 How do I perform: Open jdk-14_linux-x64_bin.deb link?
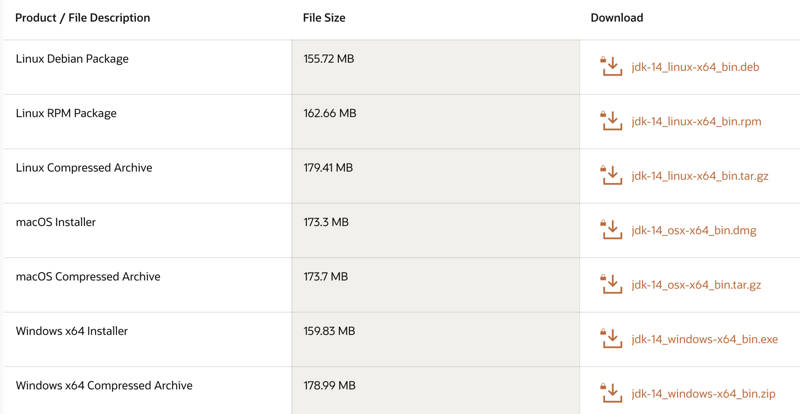pyautogui.click(x=695, y=68)
